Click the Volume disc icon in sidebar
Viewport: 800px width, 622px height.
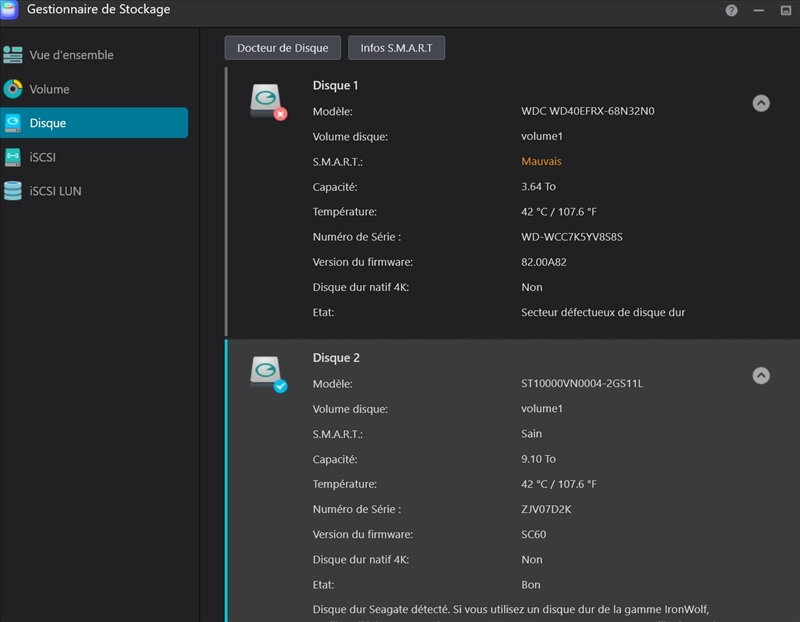tap(13, 89)
